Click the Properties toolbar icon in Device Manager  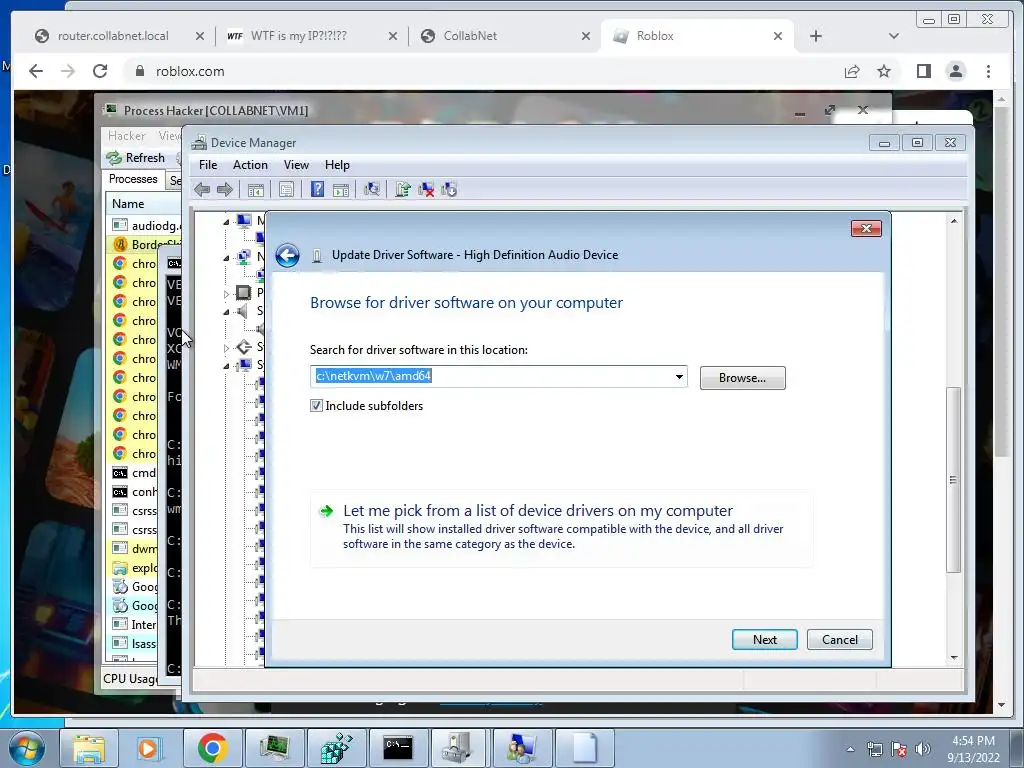[x=286, y=190]
